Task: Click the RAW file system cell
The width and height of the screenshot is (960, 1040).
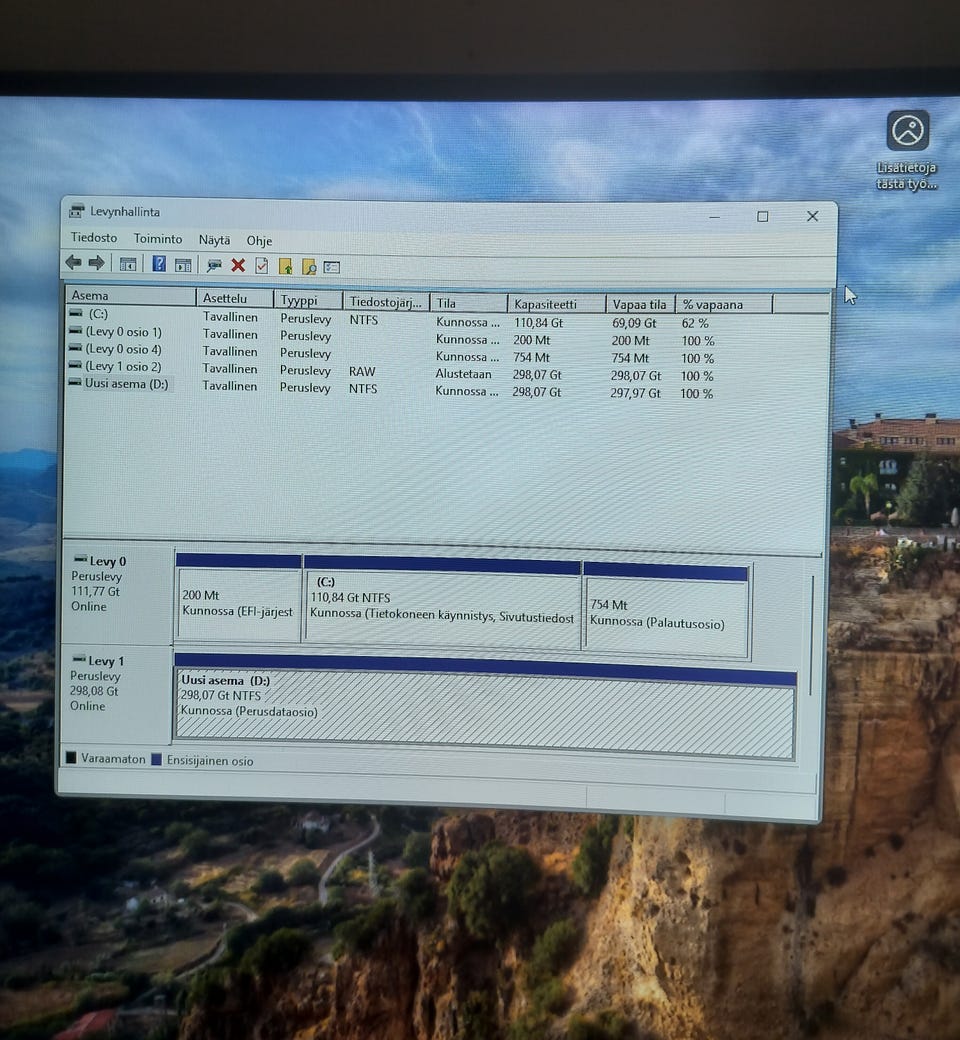Action: pyautogui.click(x=362, y=371)
